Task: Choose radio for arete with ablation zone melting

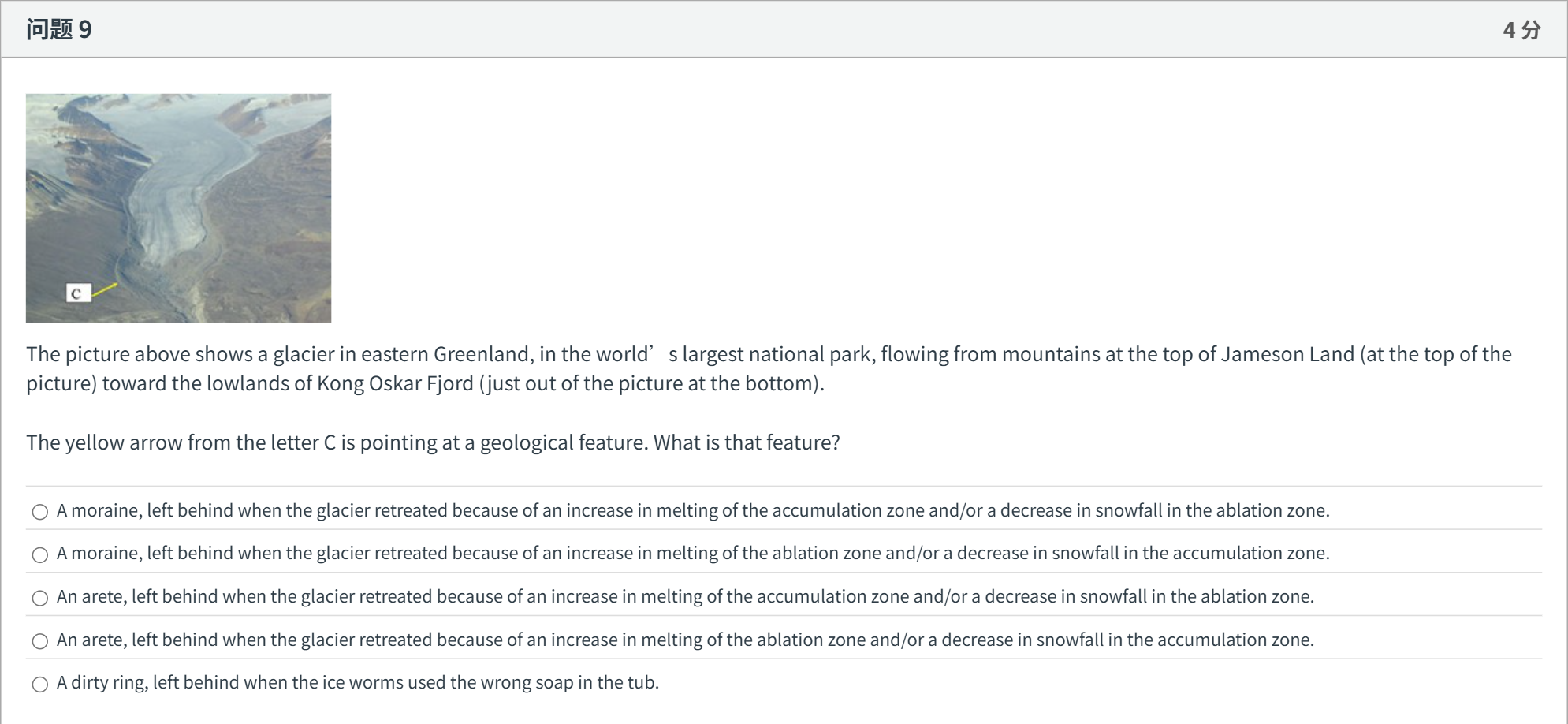Action: (x=40, y=641)
